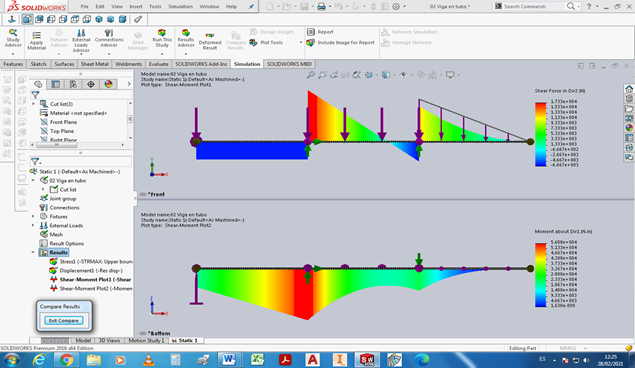The width and height of the screenshot is (635, 368).
Task: Click the Apply Material icon
Action: 36,40
